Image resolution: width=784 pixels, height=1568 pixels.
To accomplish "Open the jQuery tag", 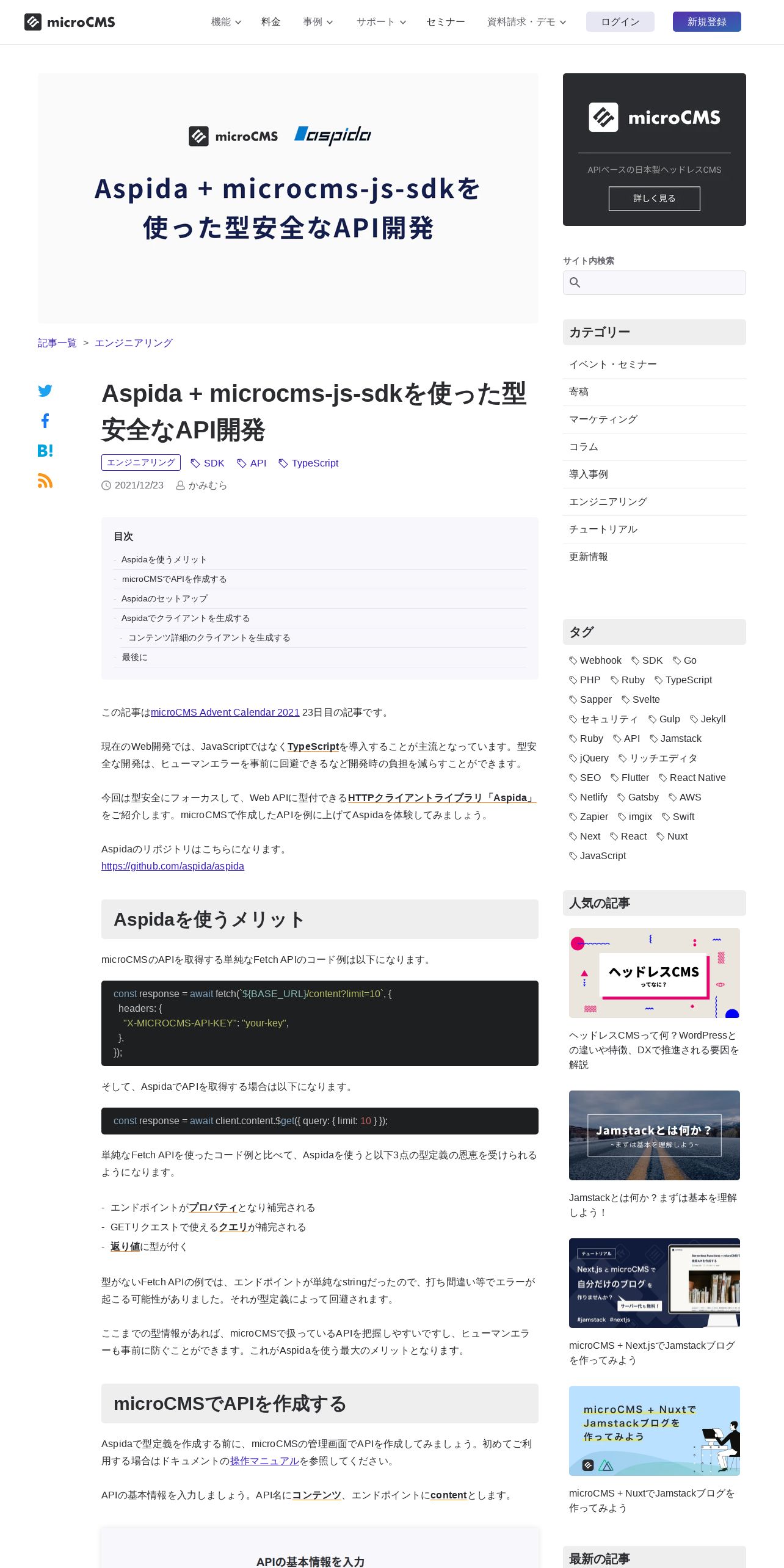I will pyautogui.click(x=589, y=758).
